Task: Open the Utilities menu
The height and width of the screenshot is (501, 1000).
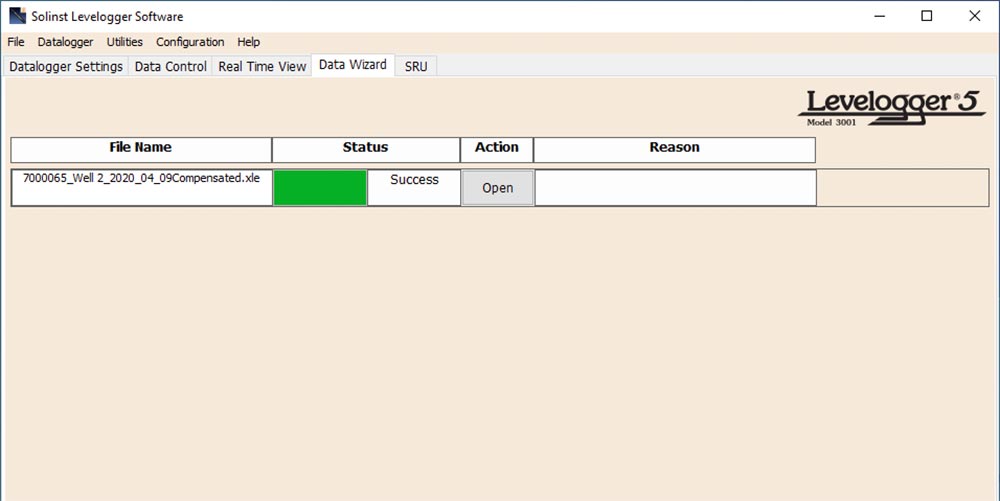Action: [125, 42]
